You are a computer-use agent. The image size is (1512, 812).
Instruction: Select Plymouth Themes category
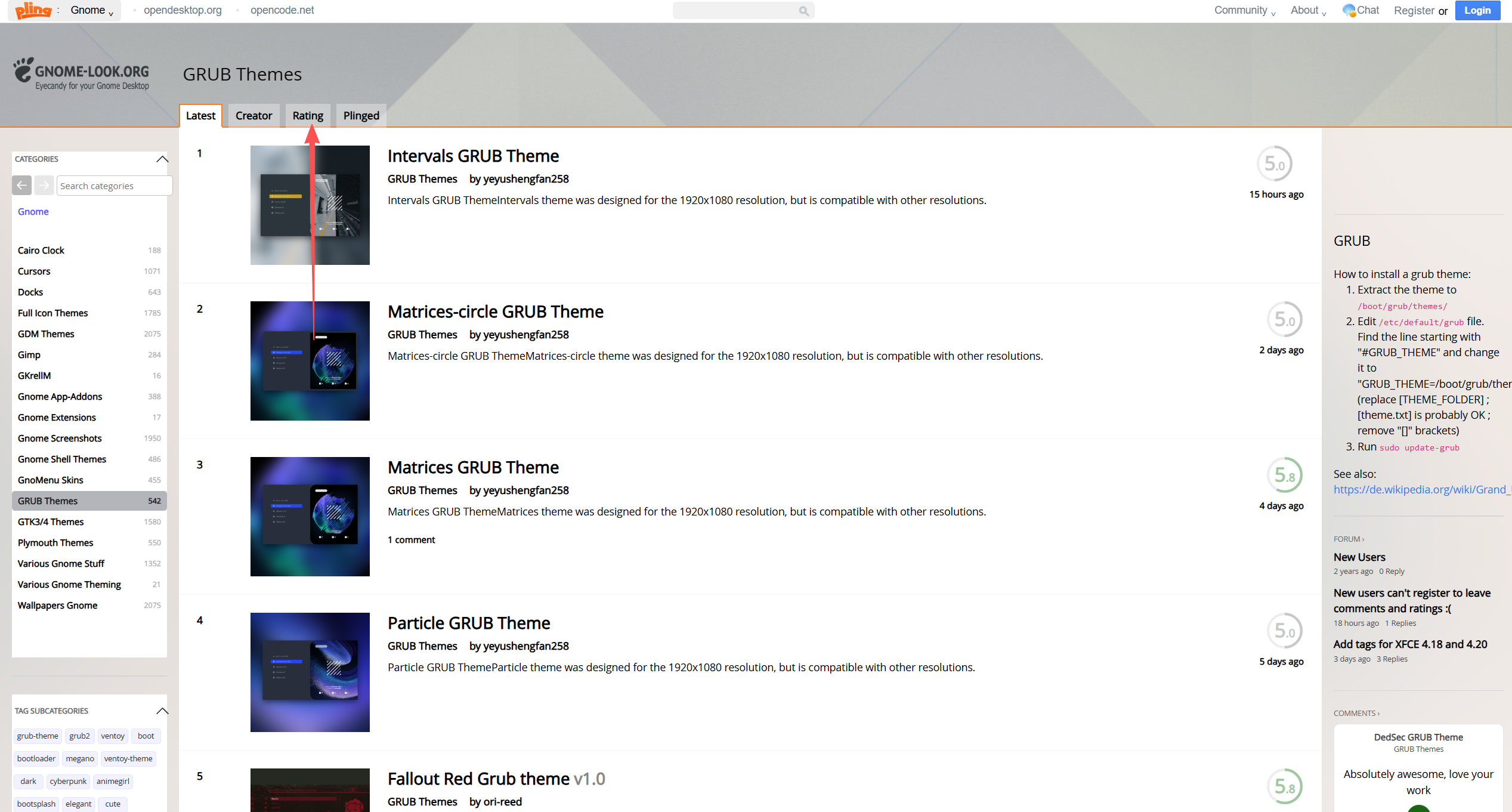pos(55,542)
